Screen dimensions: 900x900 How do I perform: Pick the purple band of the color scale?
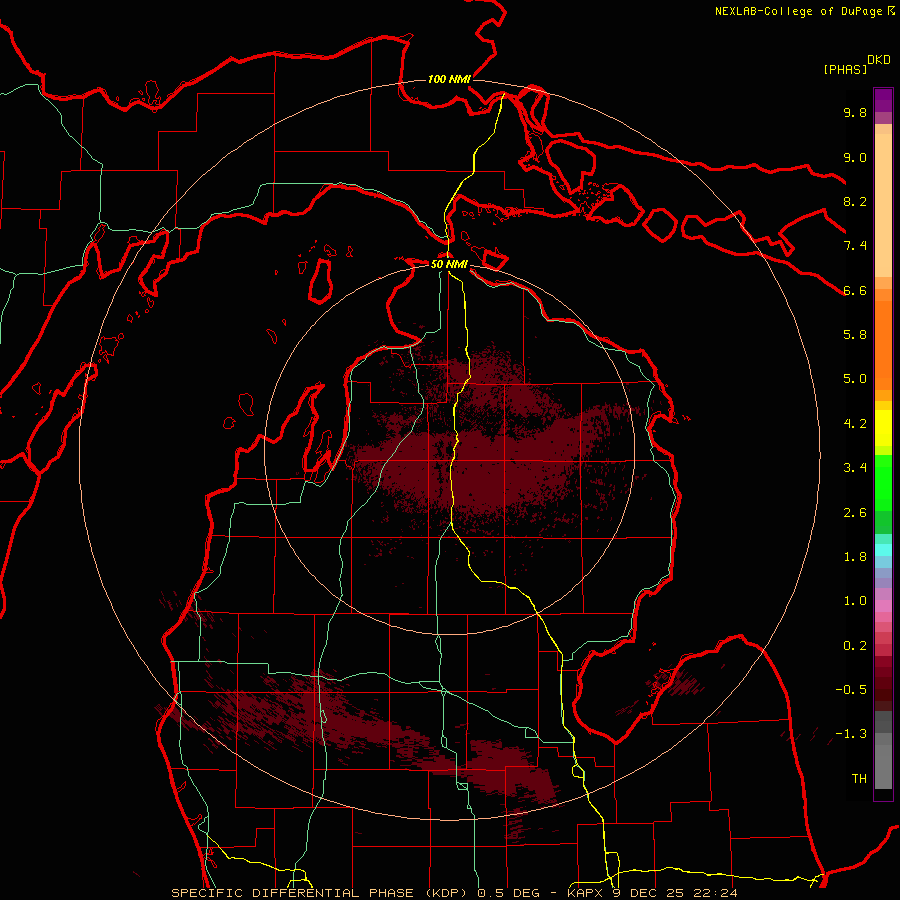point(883,100)
